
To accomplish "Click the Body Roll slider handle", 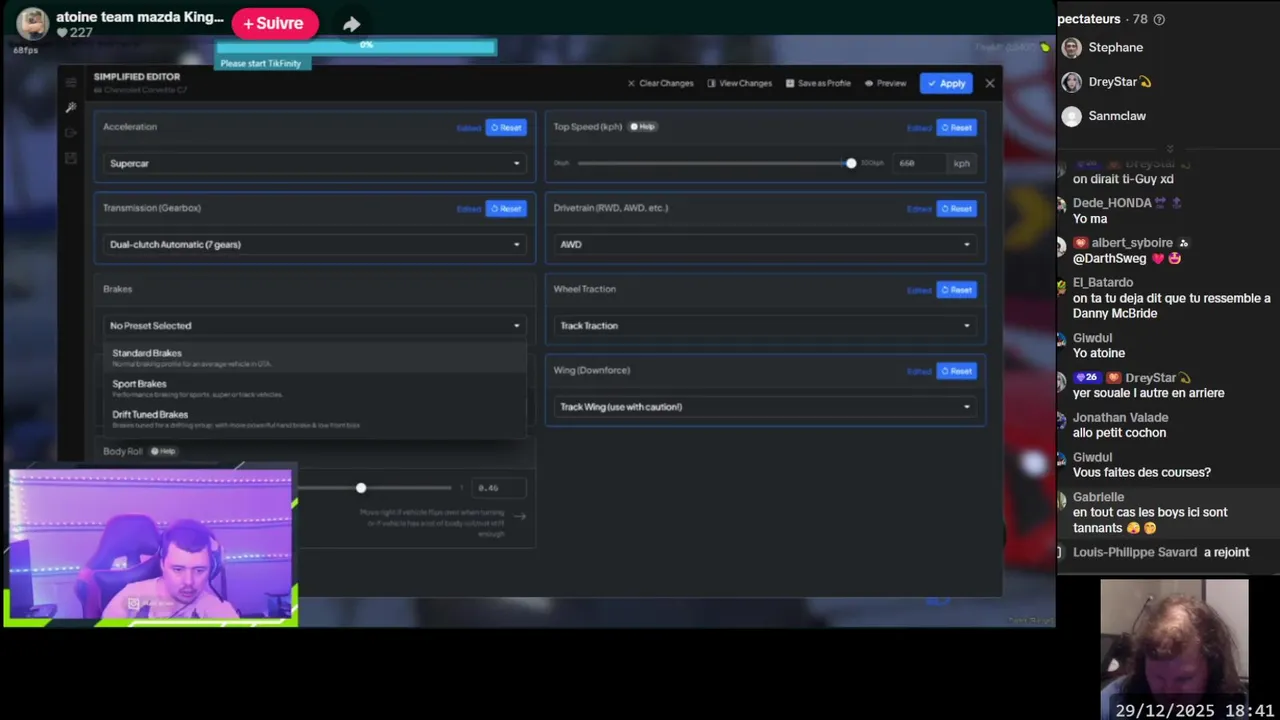I will point(361,488).
